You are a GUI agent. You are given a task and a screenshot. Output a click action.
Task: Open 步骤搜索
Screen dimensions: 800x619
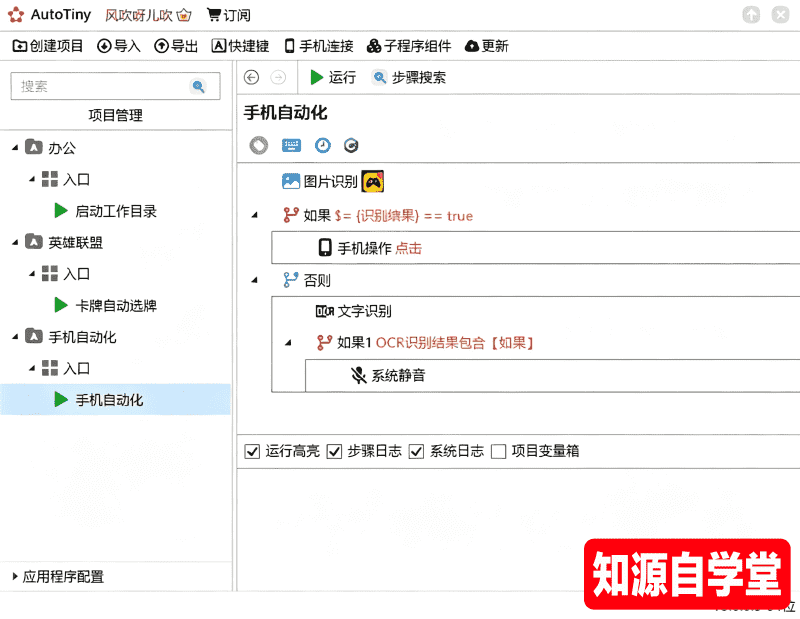[409, 77]
